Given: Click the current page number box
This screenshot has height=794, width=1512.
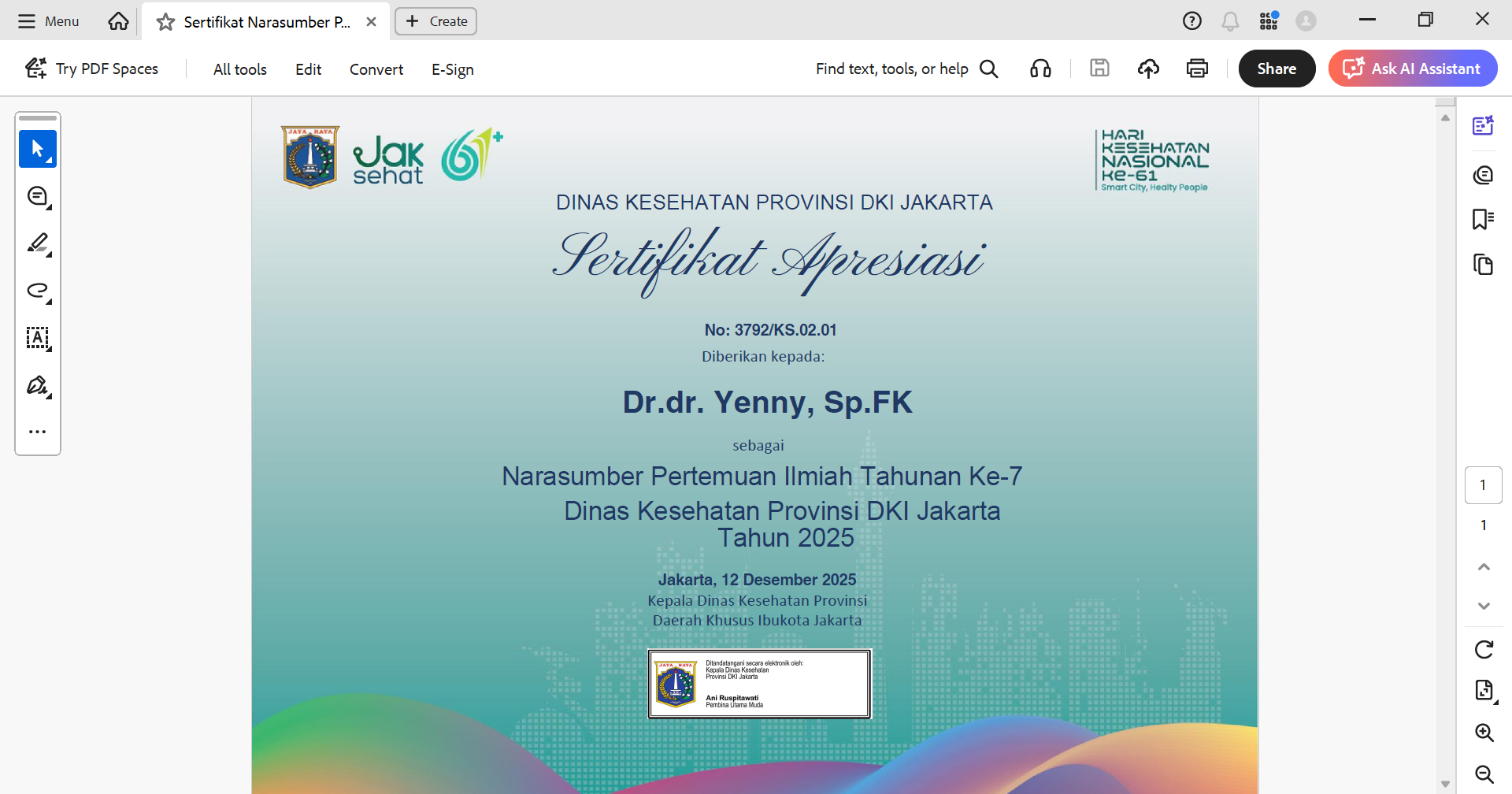Looking at the screenshot, I should click(x=1483, y=485).
